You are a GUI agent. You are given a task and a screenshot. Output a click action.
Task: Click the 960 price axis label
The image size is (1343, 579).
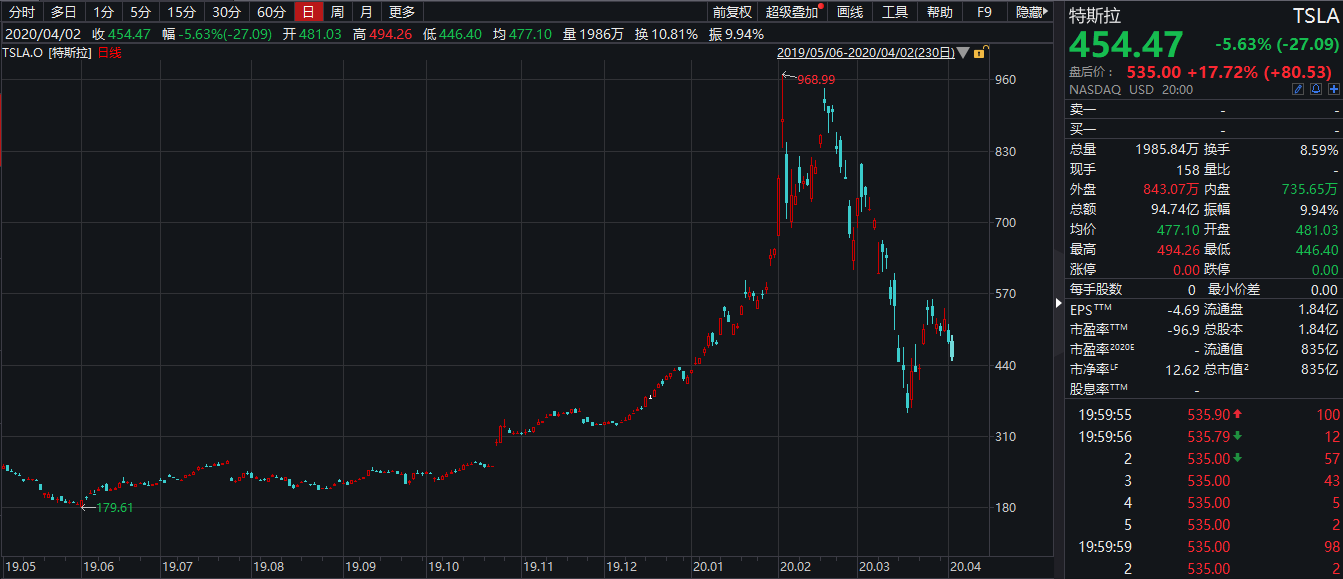point(1007,79)
